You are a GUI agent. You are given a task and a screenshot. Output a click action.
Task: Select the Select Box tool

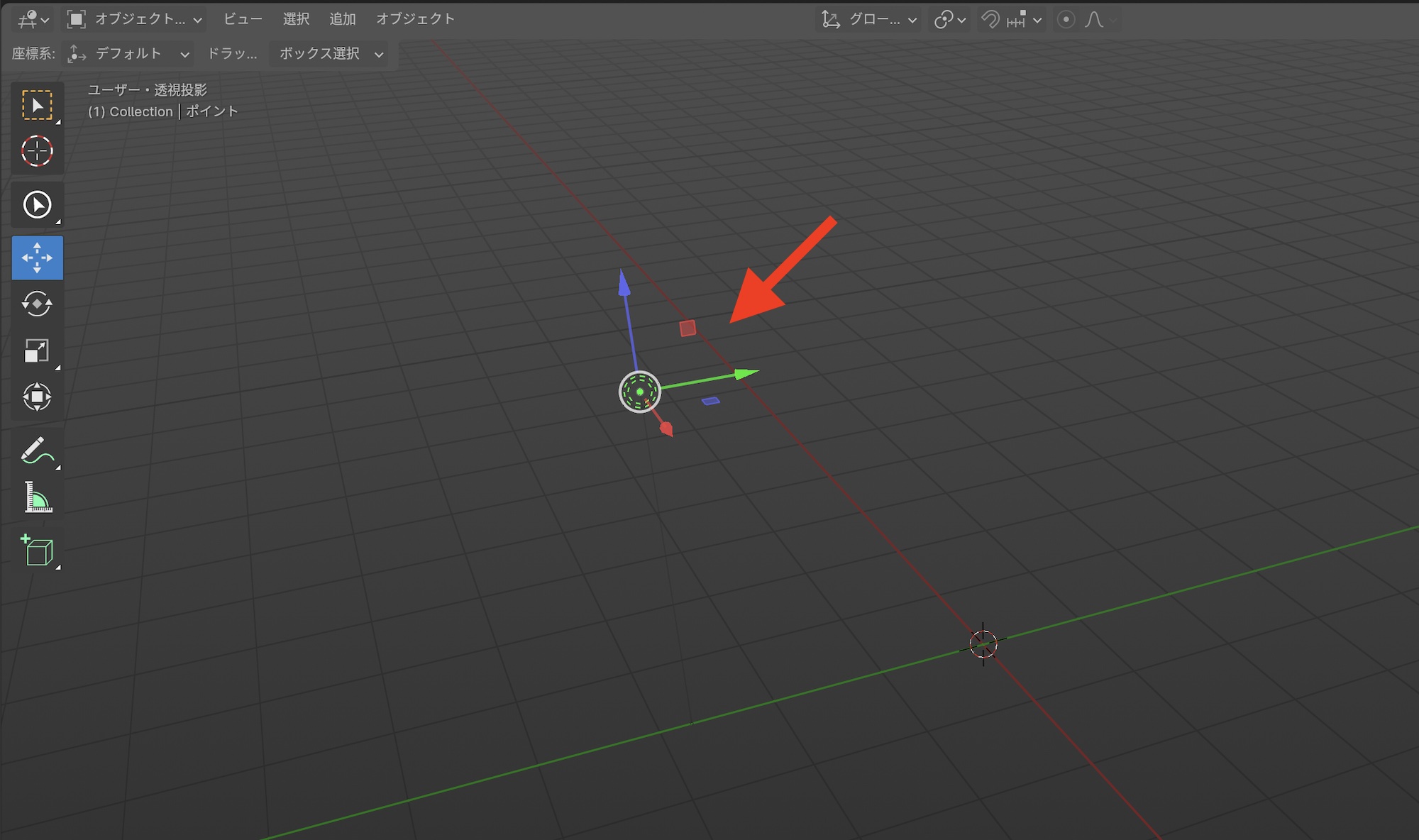pyautogui.click(x=37, y=105)
